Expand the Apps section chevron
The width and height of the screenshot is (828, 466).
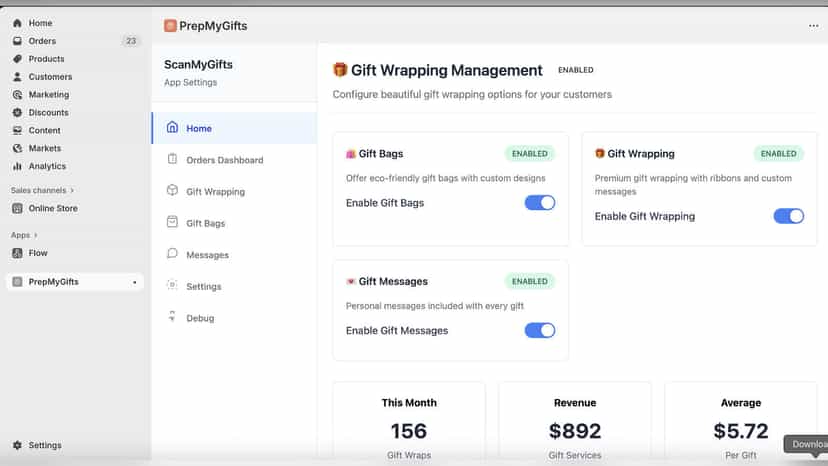coord(36,235)
